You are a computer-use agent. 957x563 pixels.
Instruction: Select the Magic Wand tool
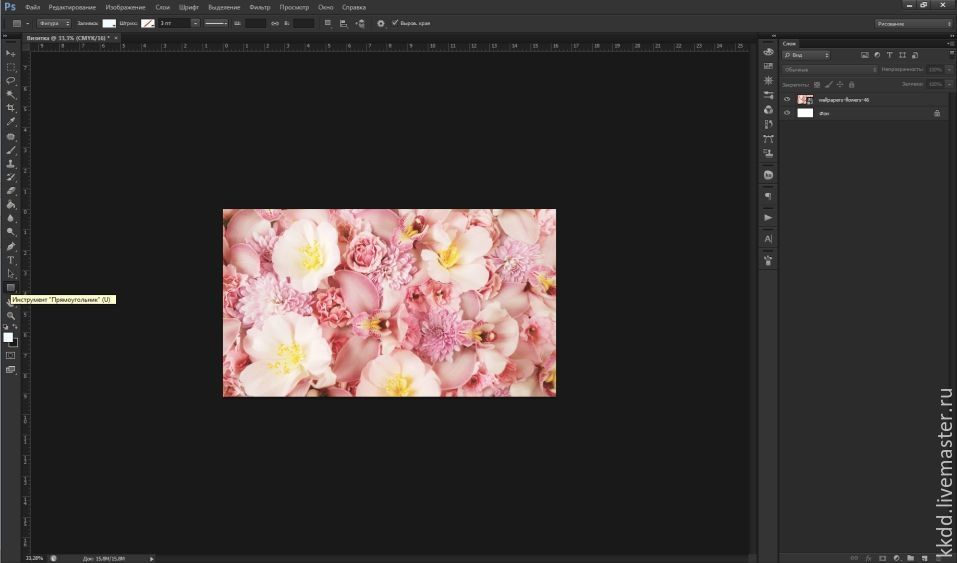pyautogui.click(x=11, y=95)
